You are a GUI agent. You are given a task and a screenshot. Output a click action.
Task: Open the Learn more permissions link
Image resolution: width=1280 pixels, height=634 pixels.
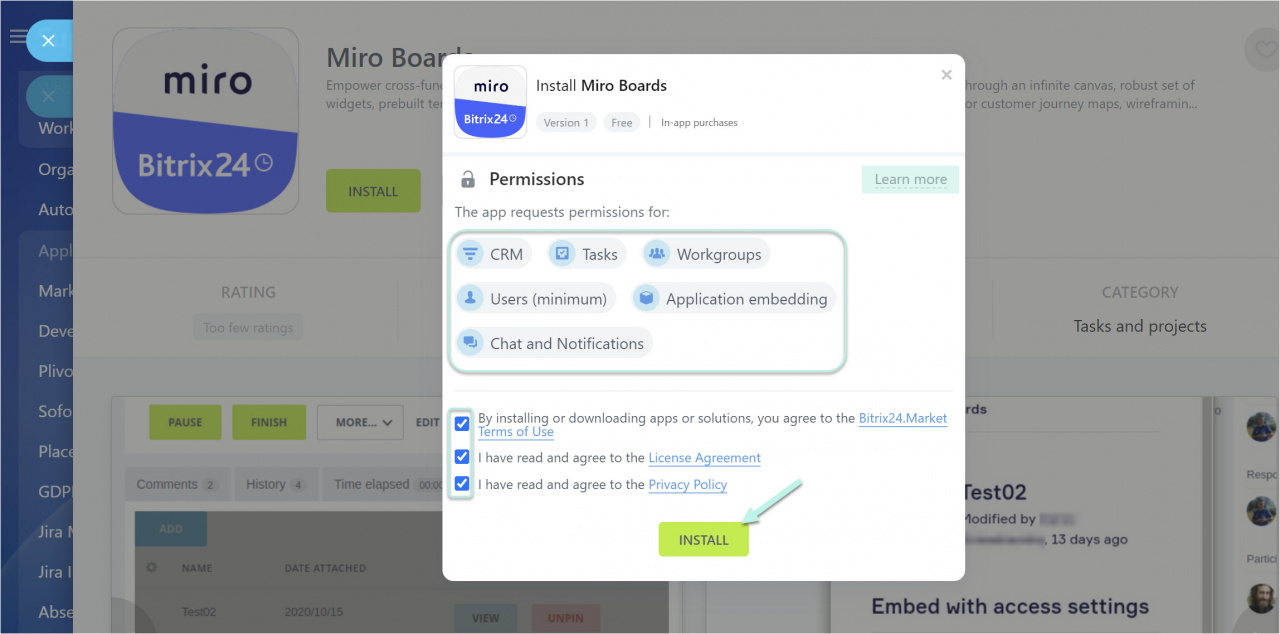[910, 179]
